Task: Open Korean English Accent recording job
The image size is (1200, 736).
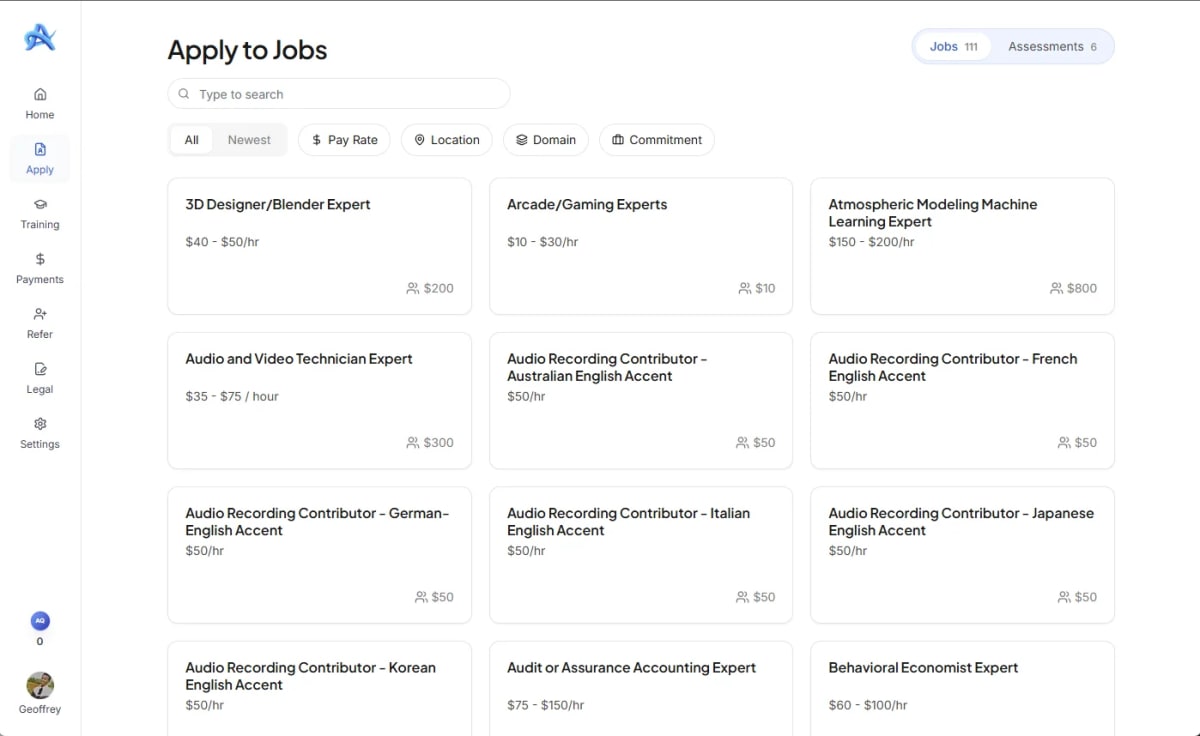Action: tap(319, 689)
